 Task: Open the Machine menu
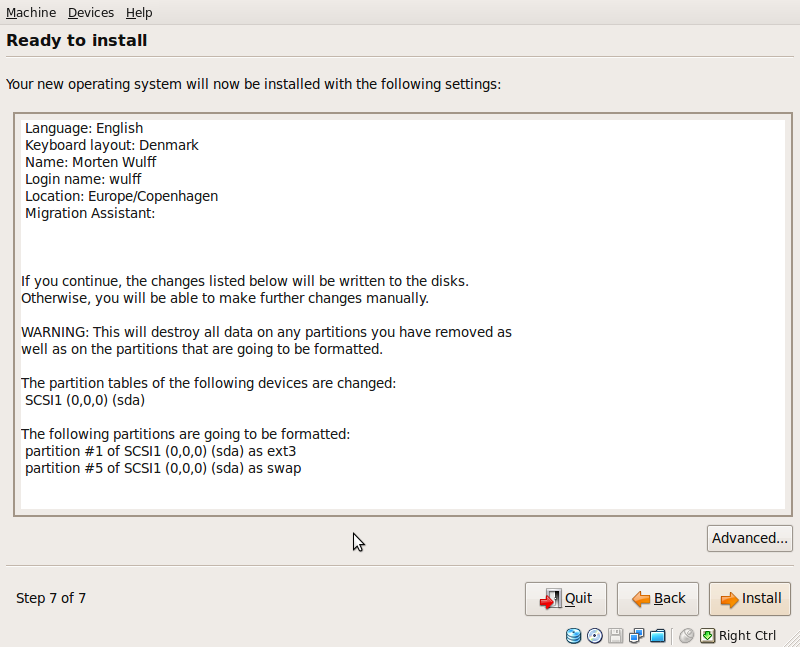point(31,12)
